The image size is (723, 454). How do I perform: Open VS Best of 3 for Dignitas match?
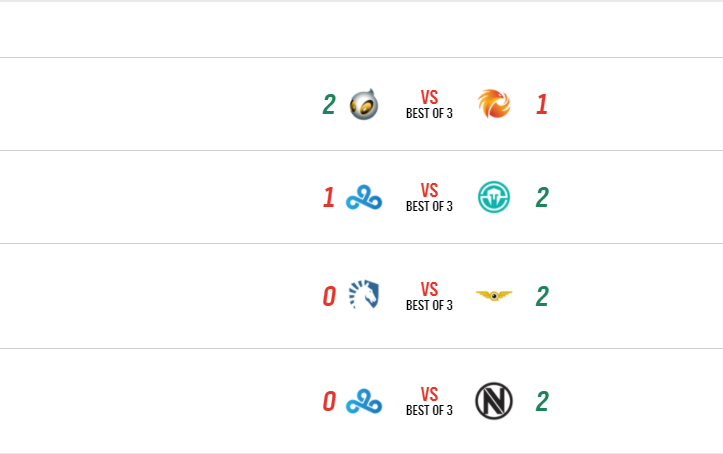pyautogui.click(x=429, y=104)
